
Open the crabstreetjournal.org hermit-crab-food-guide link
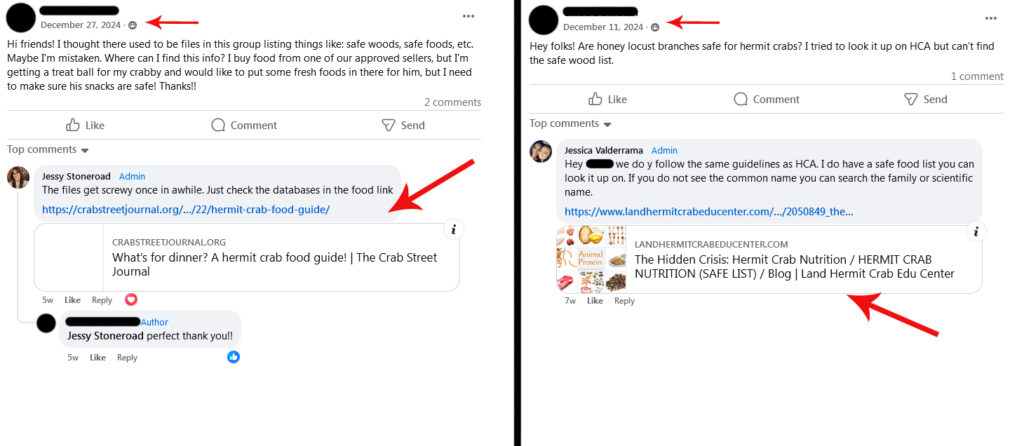(x=186, y=210)
